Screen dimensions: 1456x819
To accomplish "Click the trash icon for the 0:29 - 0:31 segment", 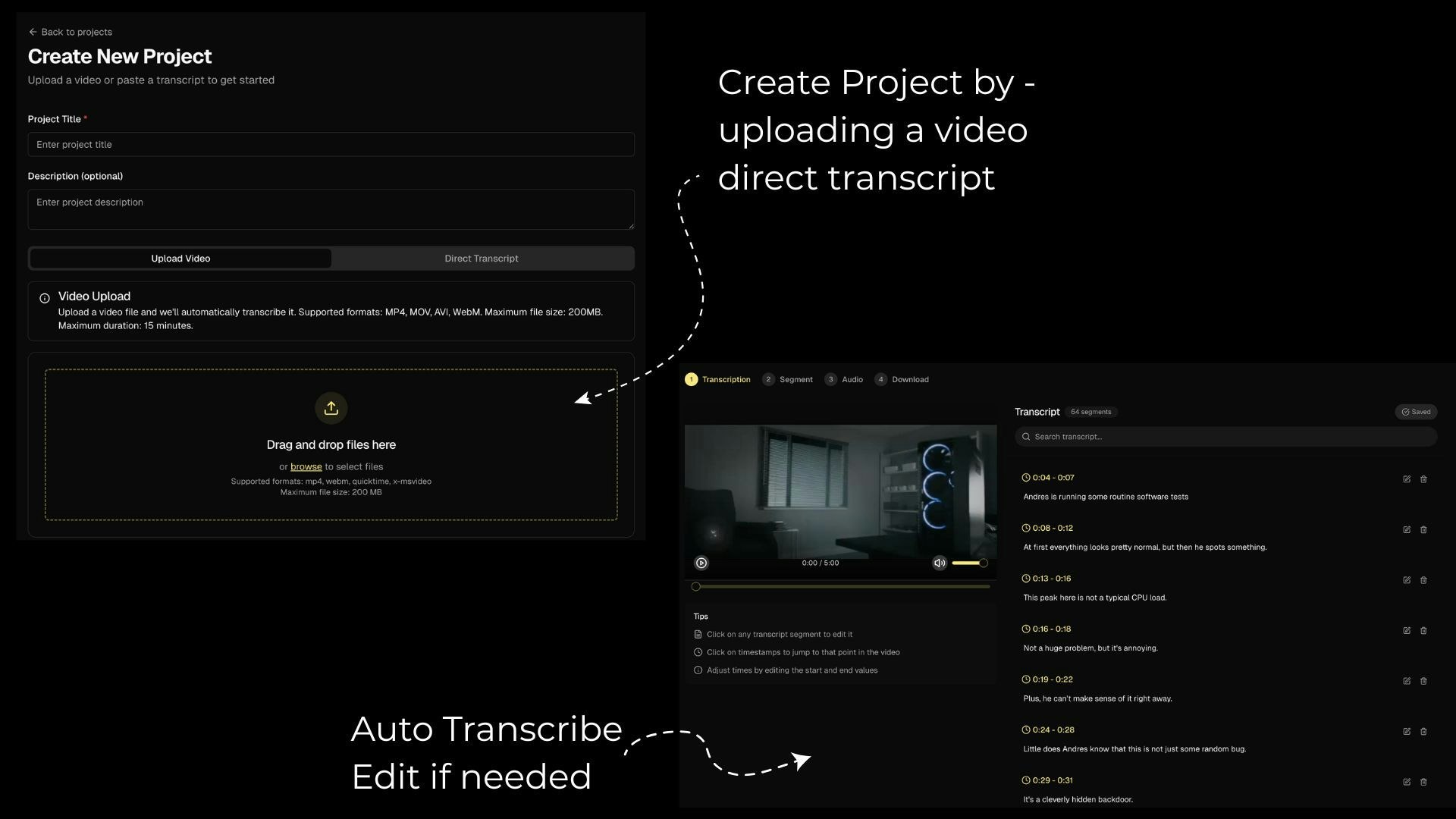I will (1423, 782).
